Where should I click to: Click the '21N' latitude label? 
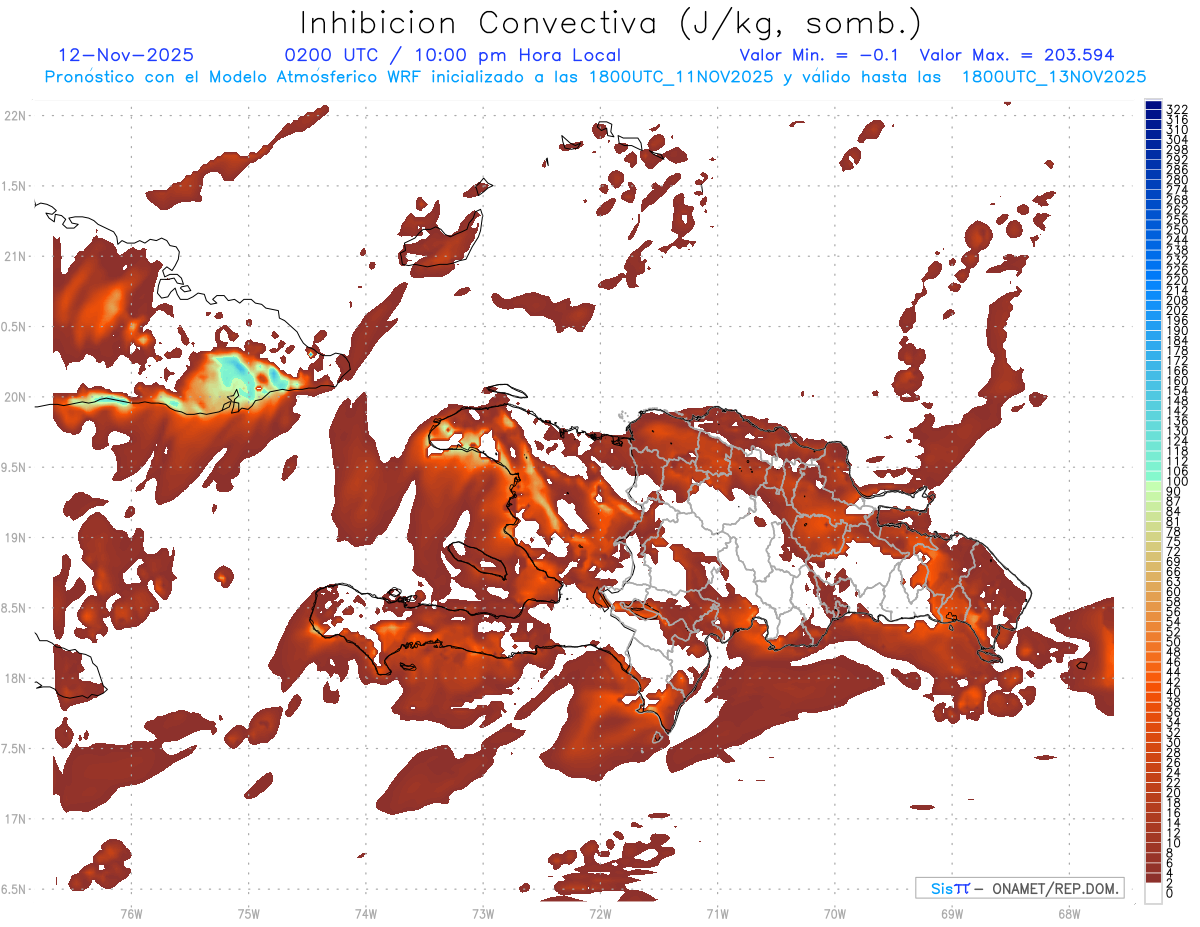click(x=15, y=256)
